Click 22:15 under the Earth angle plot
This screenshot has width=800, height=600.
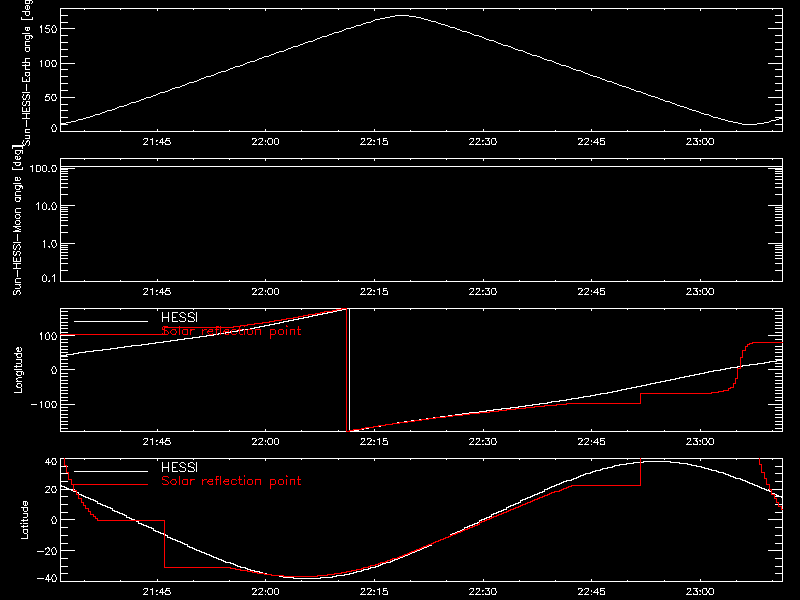coord(374,142)
